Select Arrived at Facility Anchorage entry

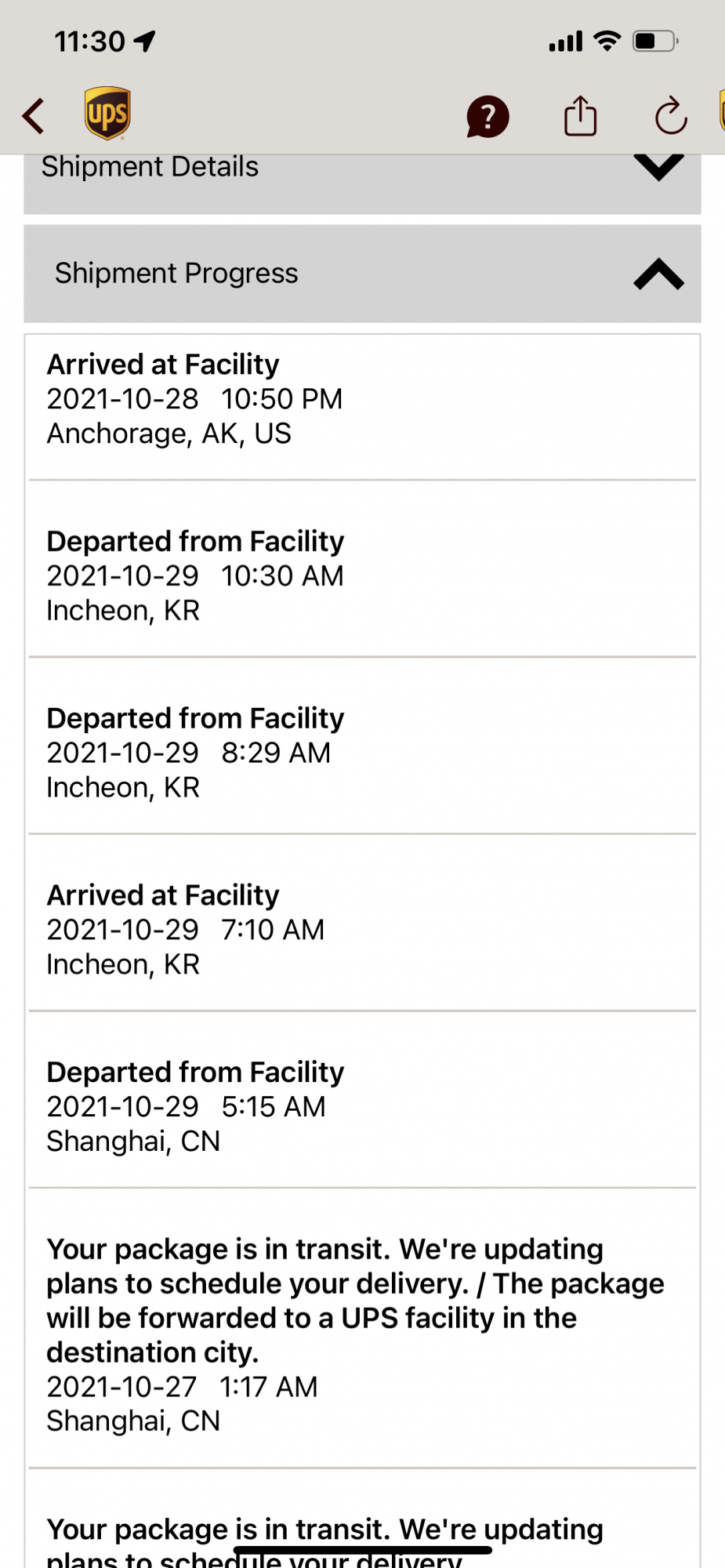[x=194, y=399]
